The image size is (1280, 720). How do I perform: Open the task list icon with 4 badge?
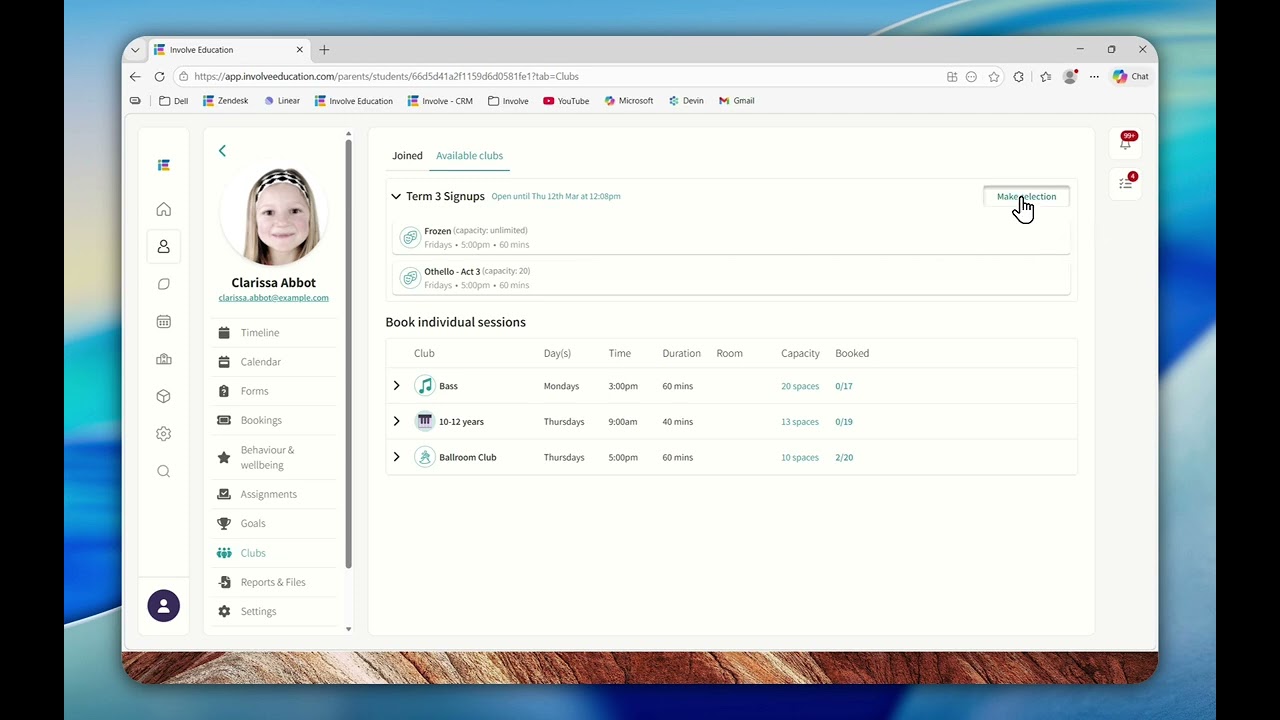click(x=1125, y=183)
